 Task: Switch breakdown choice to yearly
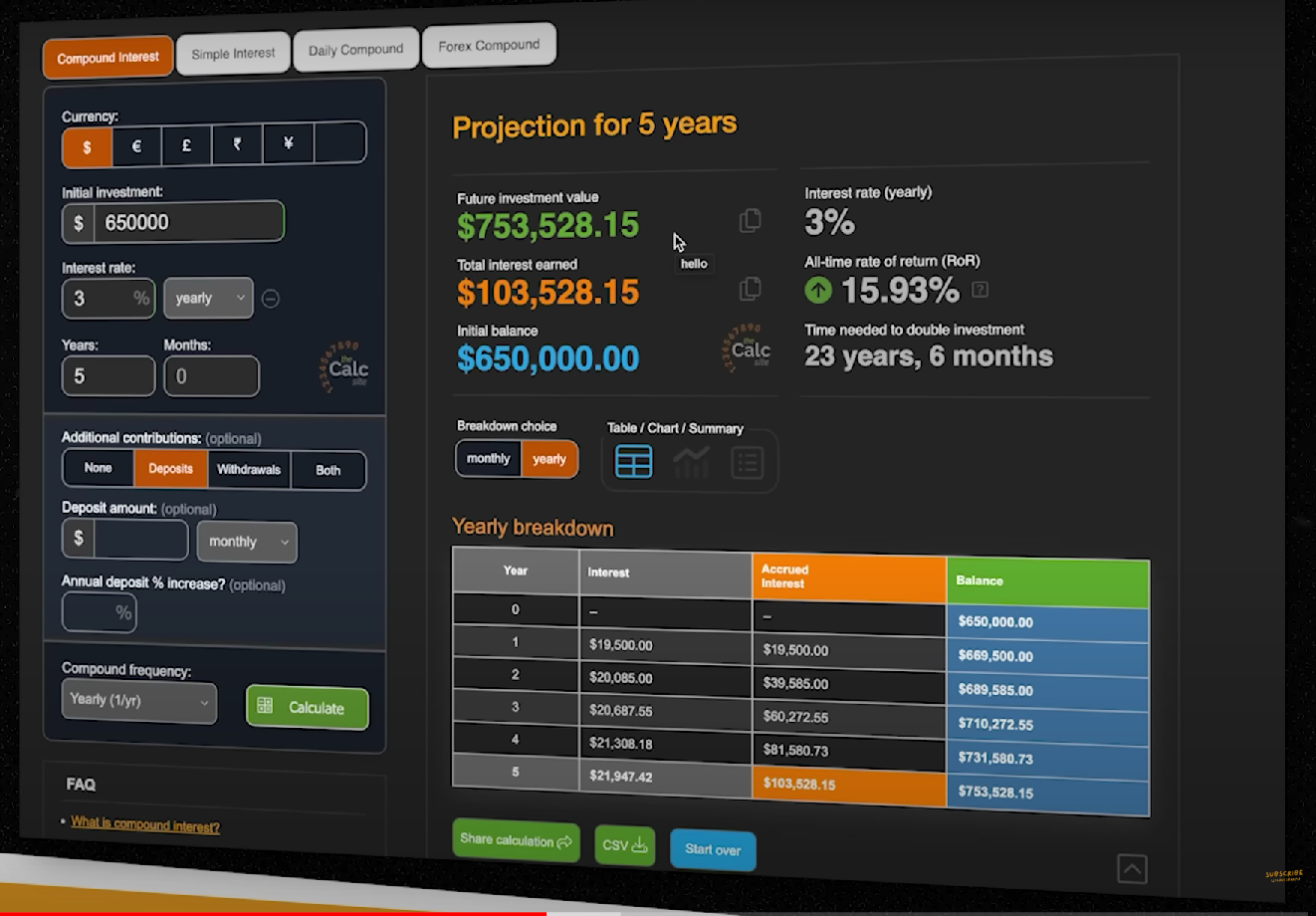(x=549, y=460)
